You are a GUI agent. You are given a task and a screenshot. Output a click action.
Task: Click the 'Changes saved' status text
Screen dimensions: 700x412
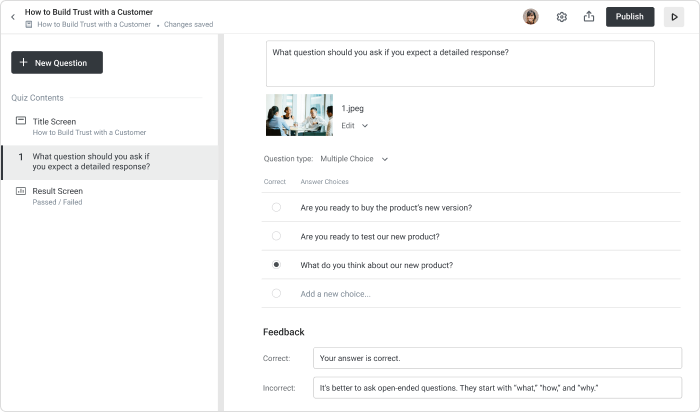click(188, 25)
